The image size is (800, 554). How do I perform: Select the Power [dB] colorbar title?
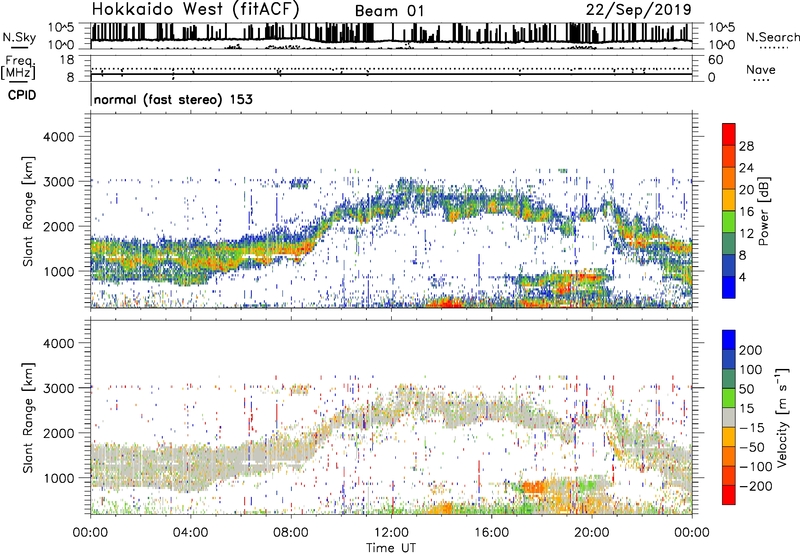coord(764,211)
